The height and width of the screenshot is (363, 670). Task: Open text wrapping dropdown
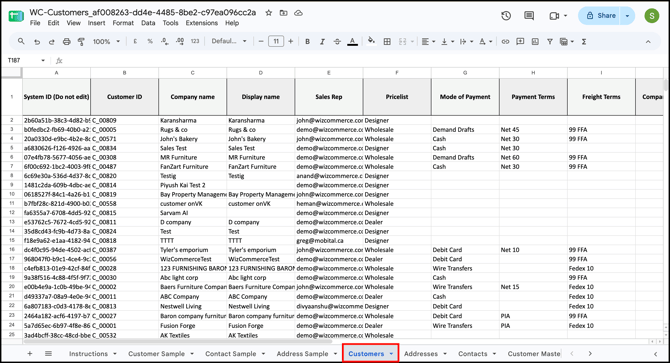(466, 41)
